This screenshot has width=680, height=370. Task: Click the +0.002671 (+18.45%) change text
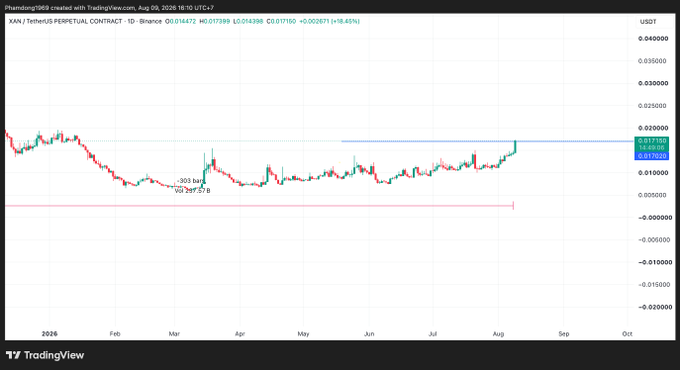[329, 21]
